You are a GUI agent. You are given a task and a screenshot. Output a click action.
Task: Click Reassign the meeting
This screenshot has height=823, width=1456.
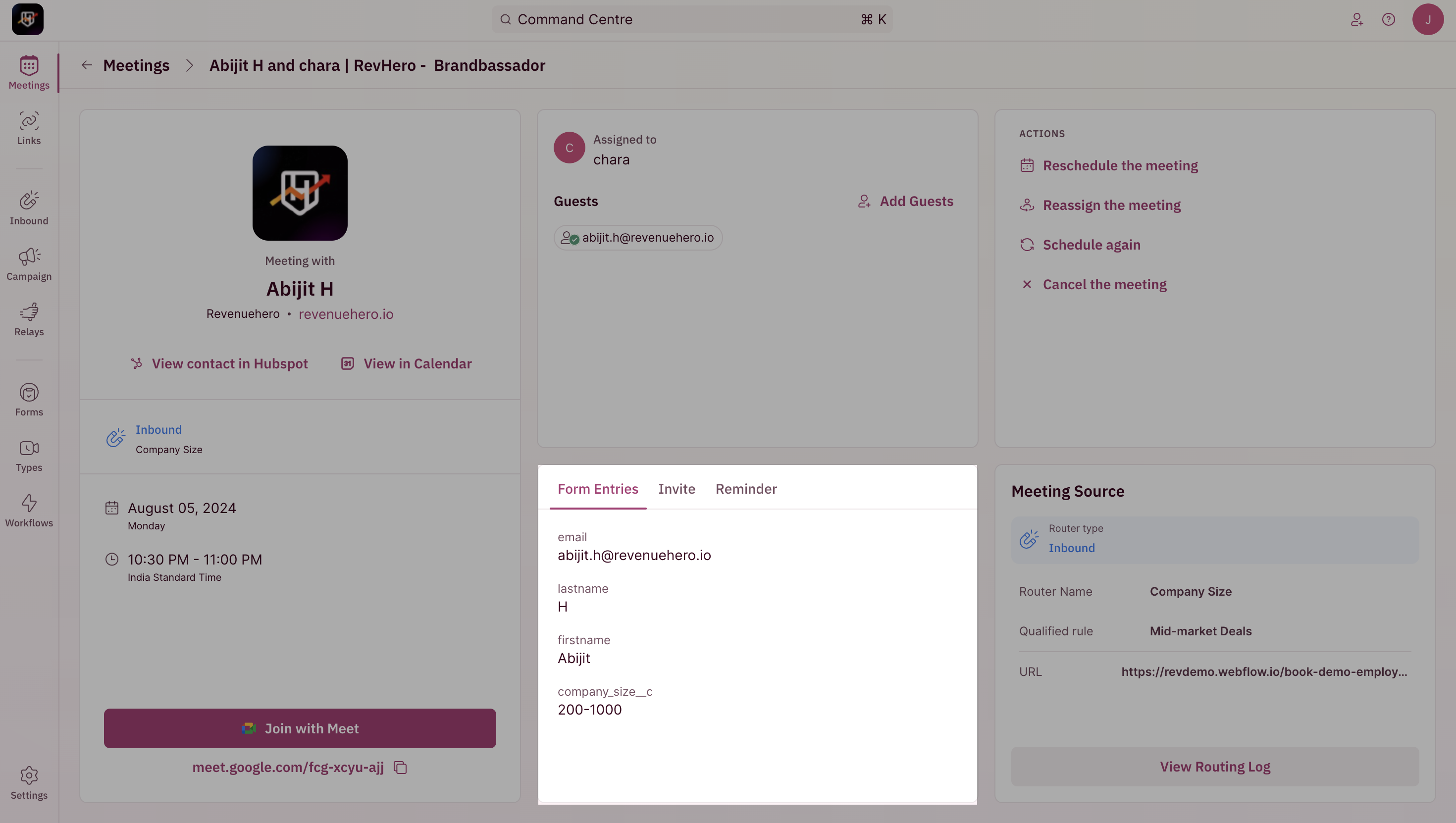1111,205
